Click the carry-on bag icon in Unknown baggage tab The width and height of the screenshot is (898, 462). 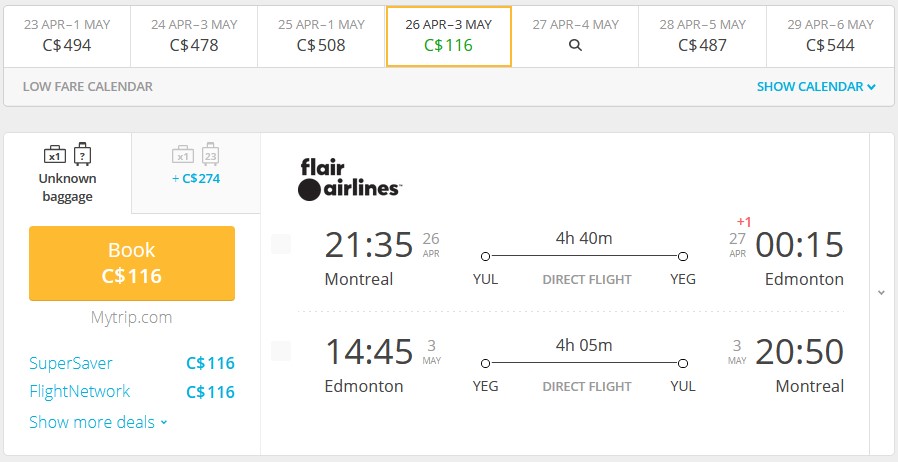click(x=55, y=155)
